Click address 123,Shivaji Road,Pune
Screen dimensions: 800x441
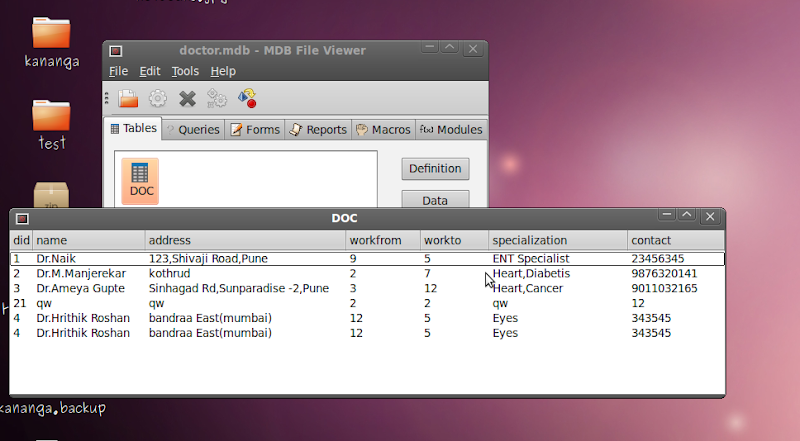tap(208, 259)
